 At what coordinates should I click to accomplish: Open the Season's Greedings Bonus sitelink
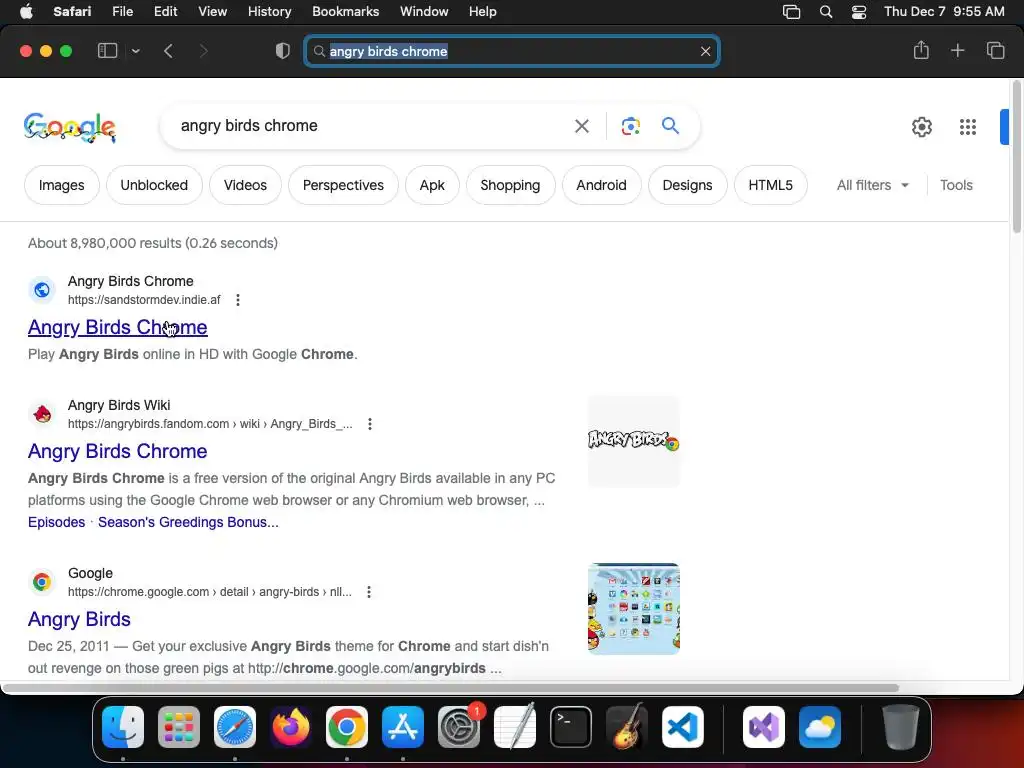pos(188,522)
